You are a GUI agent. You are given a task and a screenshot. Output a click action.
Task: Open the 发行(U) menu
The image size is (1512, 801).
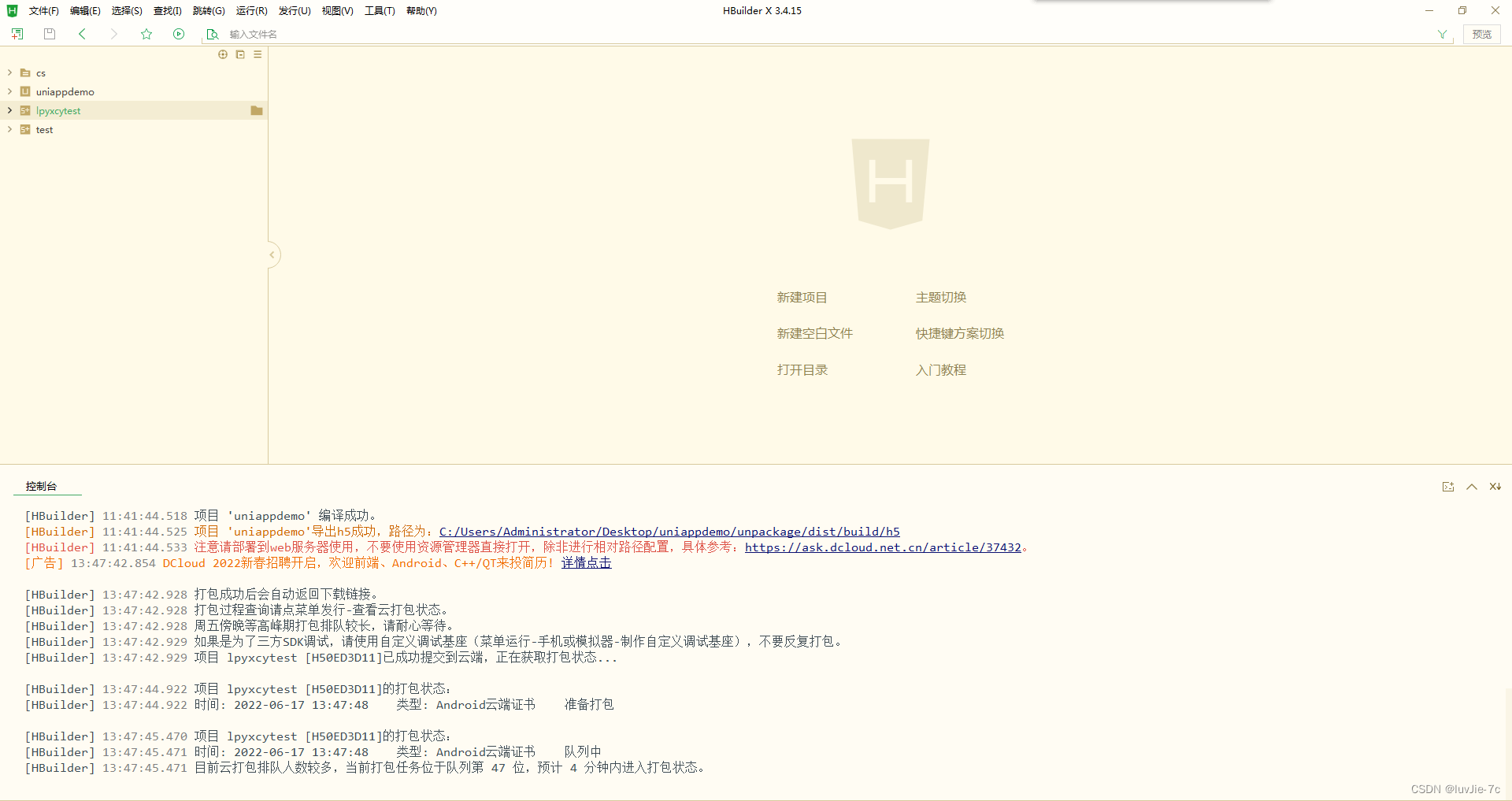[x=293, y=10]
